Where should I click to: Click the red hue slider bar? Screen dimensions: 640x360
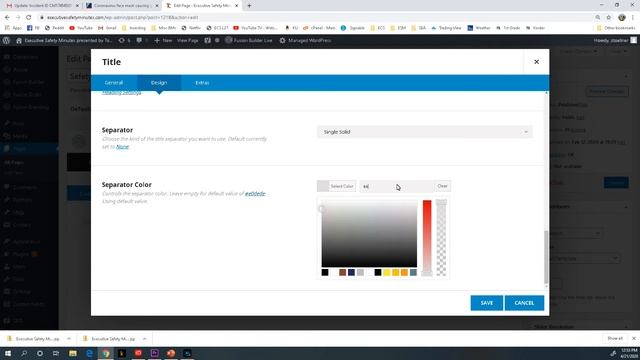click(427, 238)
